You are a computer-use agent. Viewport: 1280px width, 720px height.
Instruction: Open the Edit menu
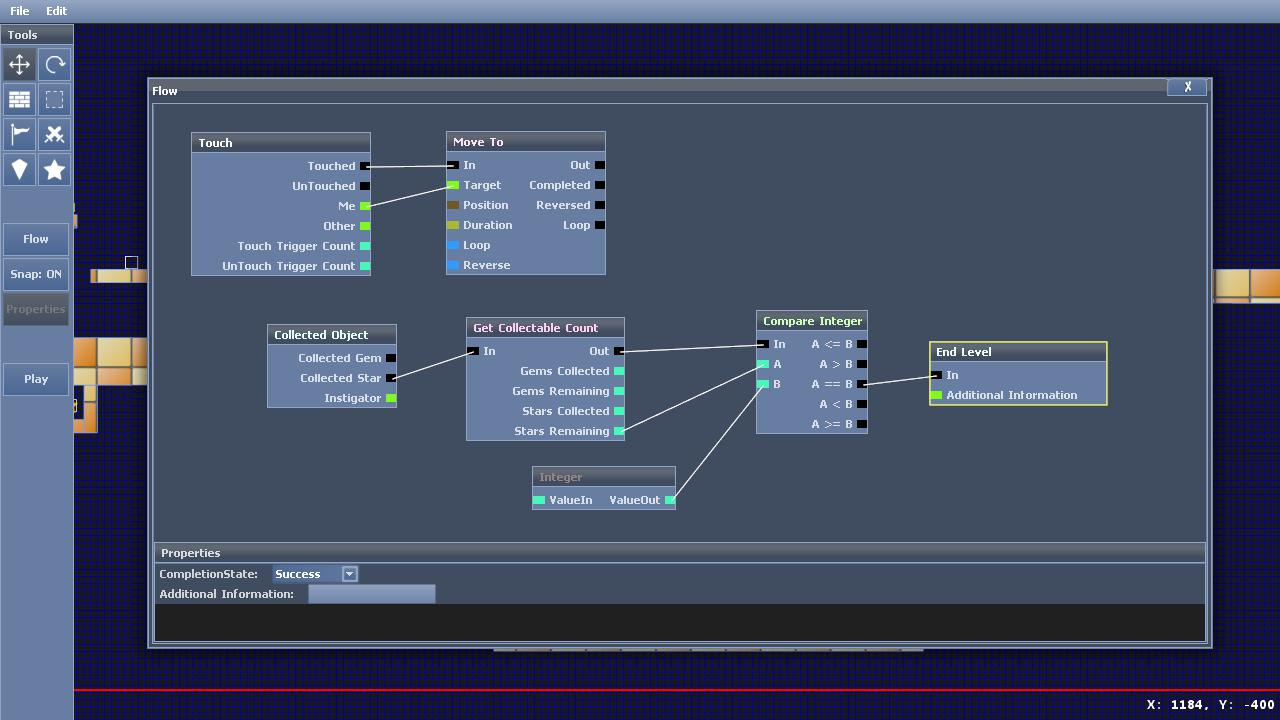point(57,11)
